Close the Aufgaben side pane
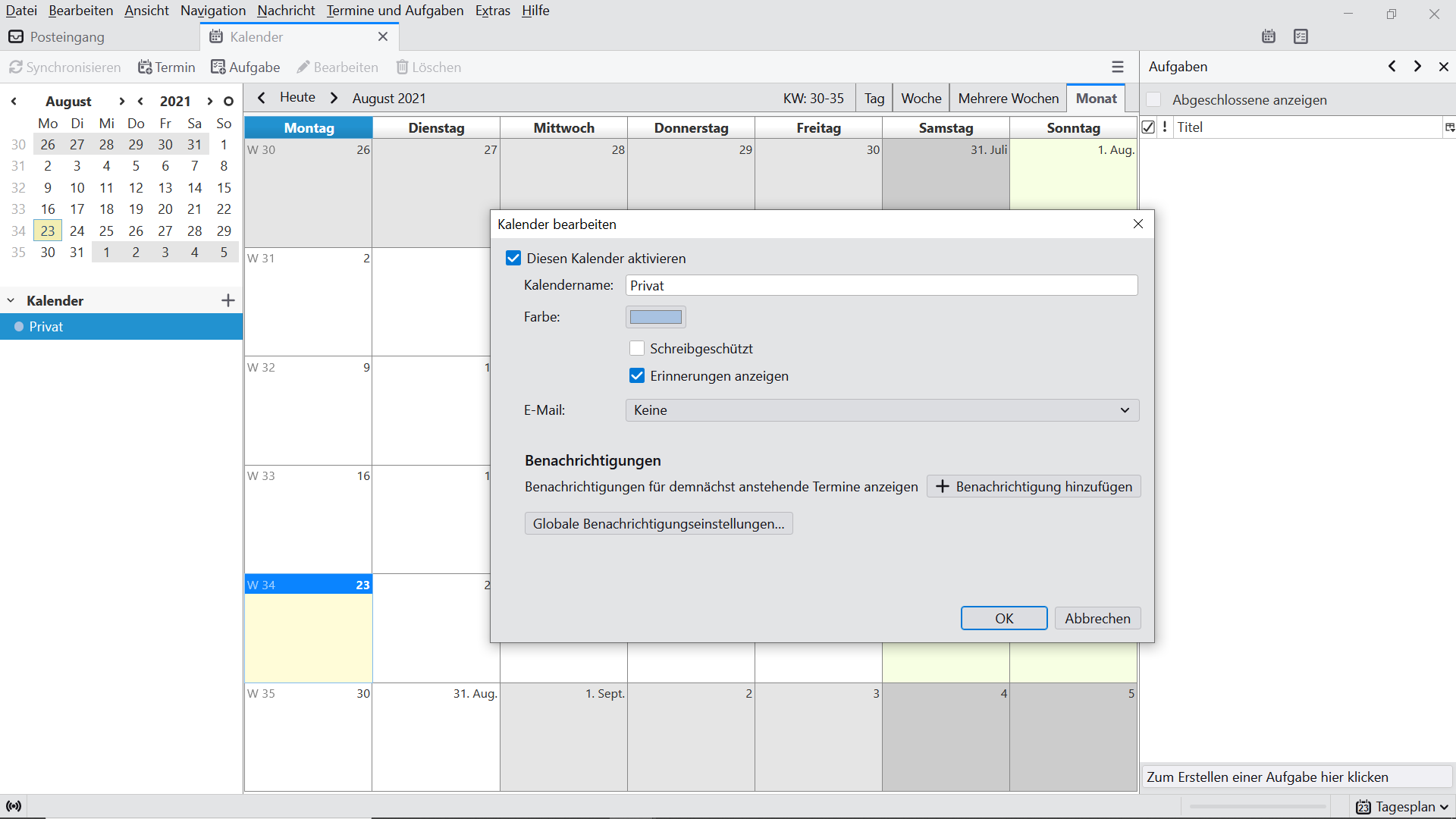The height and width of the screenshot is (819, 1456). (x=1444, y=67)
